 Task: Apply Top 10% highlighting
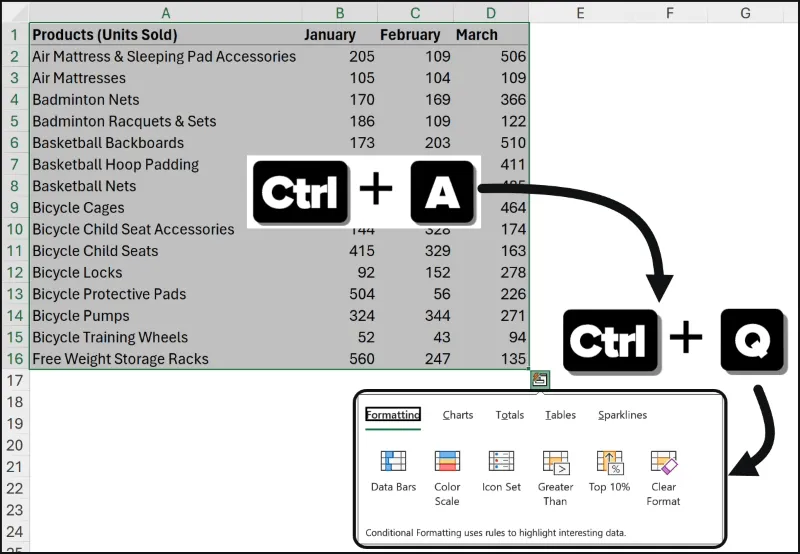pyautogui.click(x=609, y=462)
